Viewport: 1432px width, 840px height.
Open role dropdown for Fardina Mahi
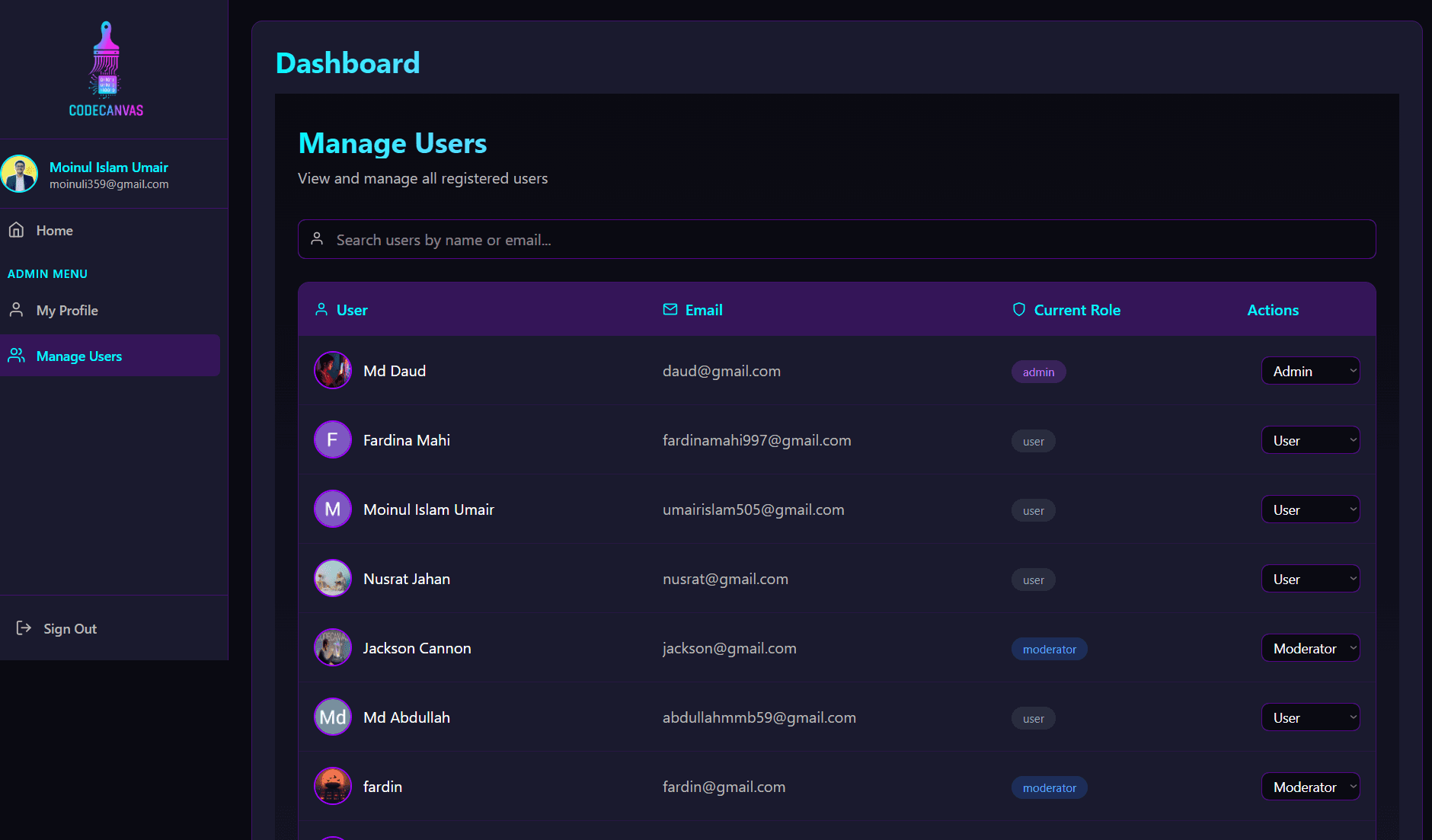coord(1310,441)
